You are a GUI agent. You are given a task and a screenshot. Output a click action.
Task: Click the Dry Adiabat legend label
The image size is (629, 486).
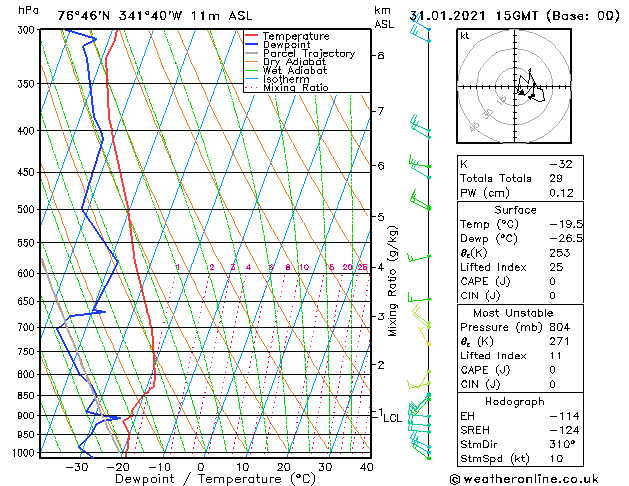click(x=294, y=62)
